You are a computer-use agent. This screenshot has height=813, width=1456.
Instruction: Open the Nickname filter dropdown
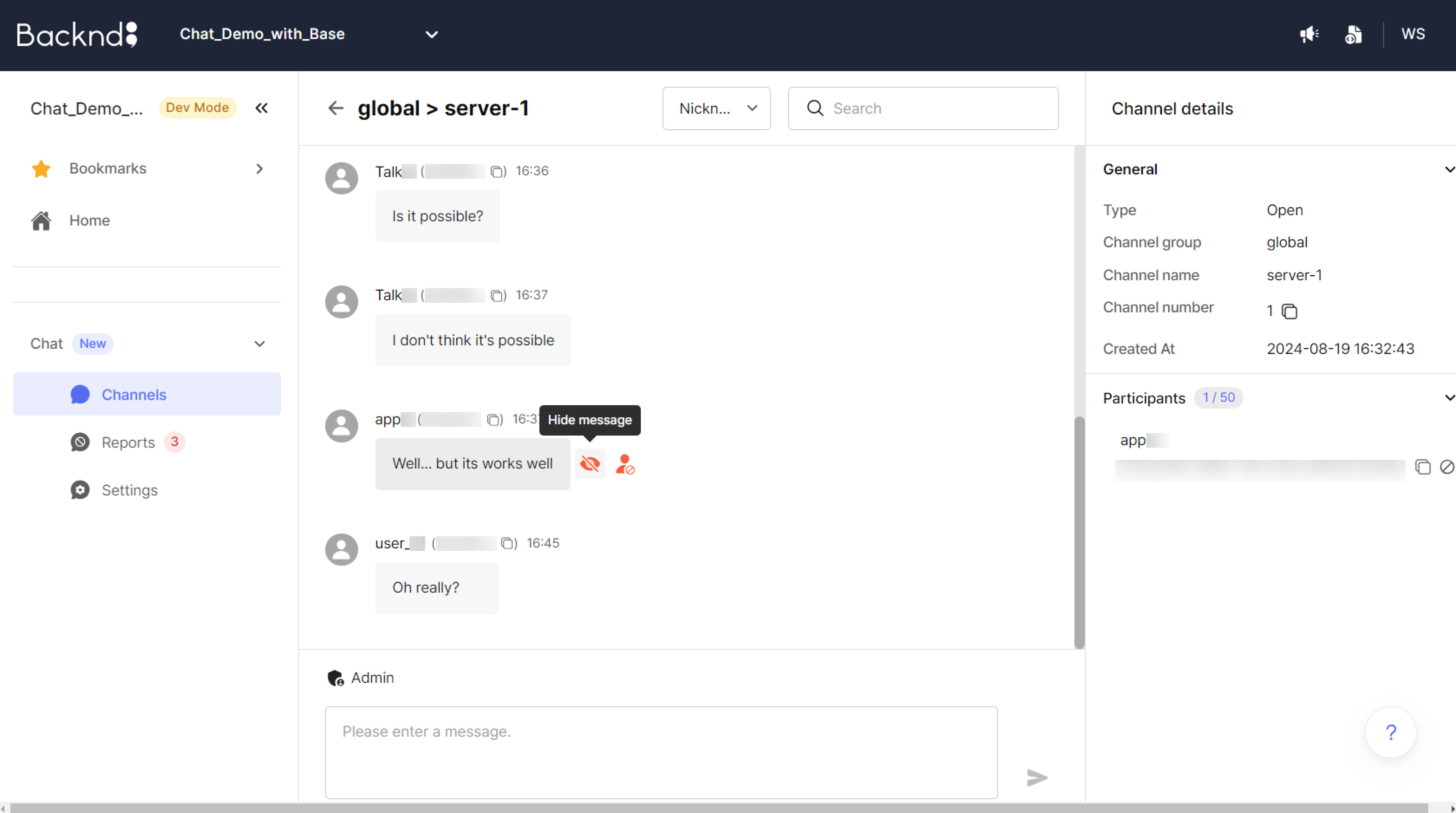click(x=716, y=108)
